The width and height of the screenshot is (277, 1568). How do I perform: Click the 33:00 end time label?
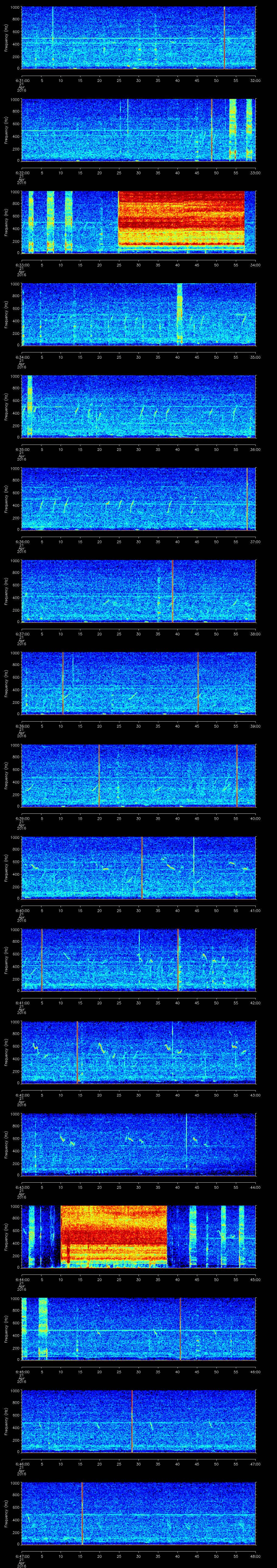(255, 173)
